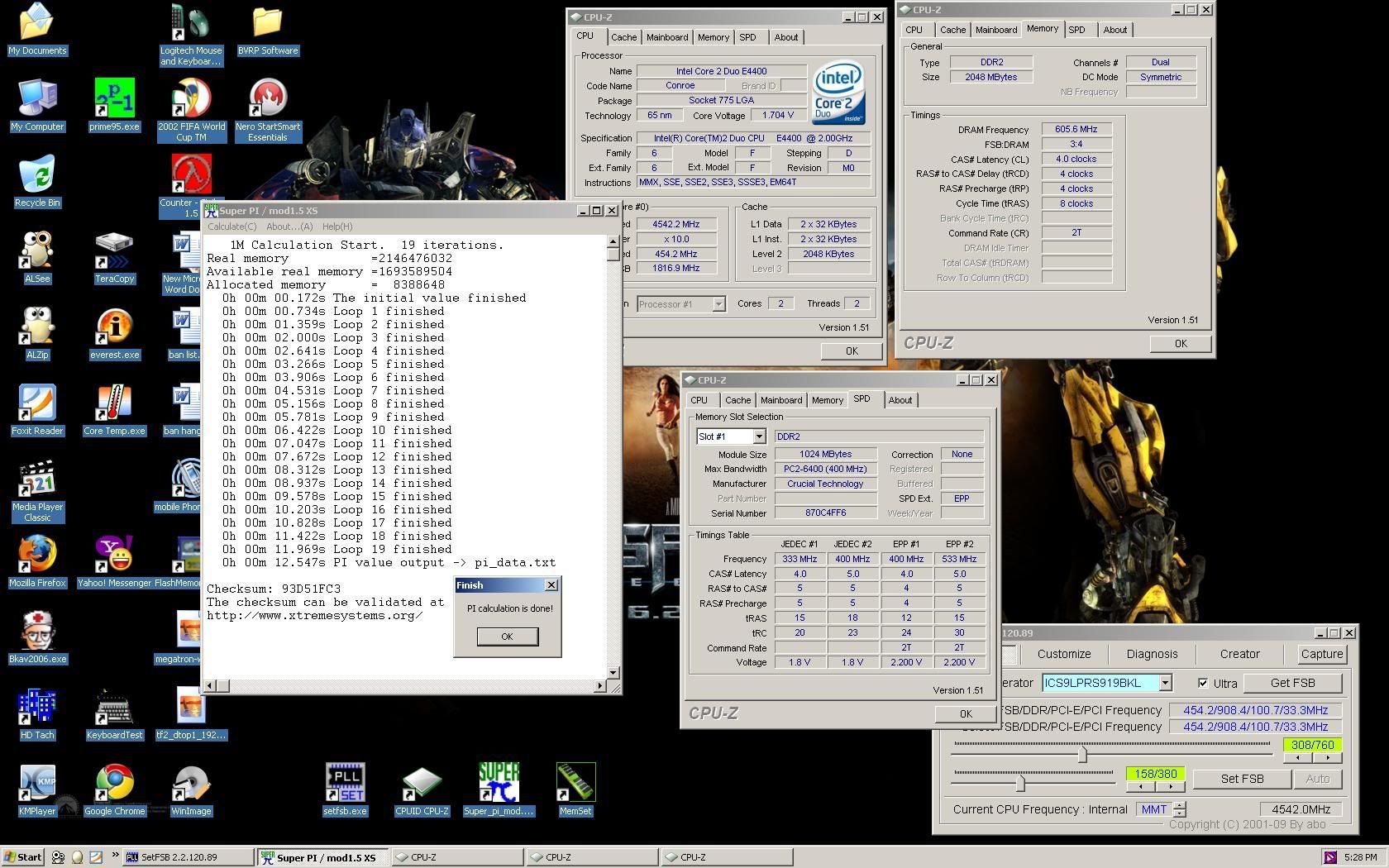Launch Foxit Reader shortcut
This screenshot has height=868, width=1389.
point(37,410)
